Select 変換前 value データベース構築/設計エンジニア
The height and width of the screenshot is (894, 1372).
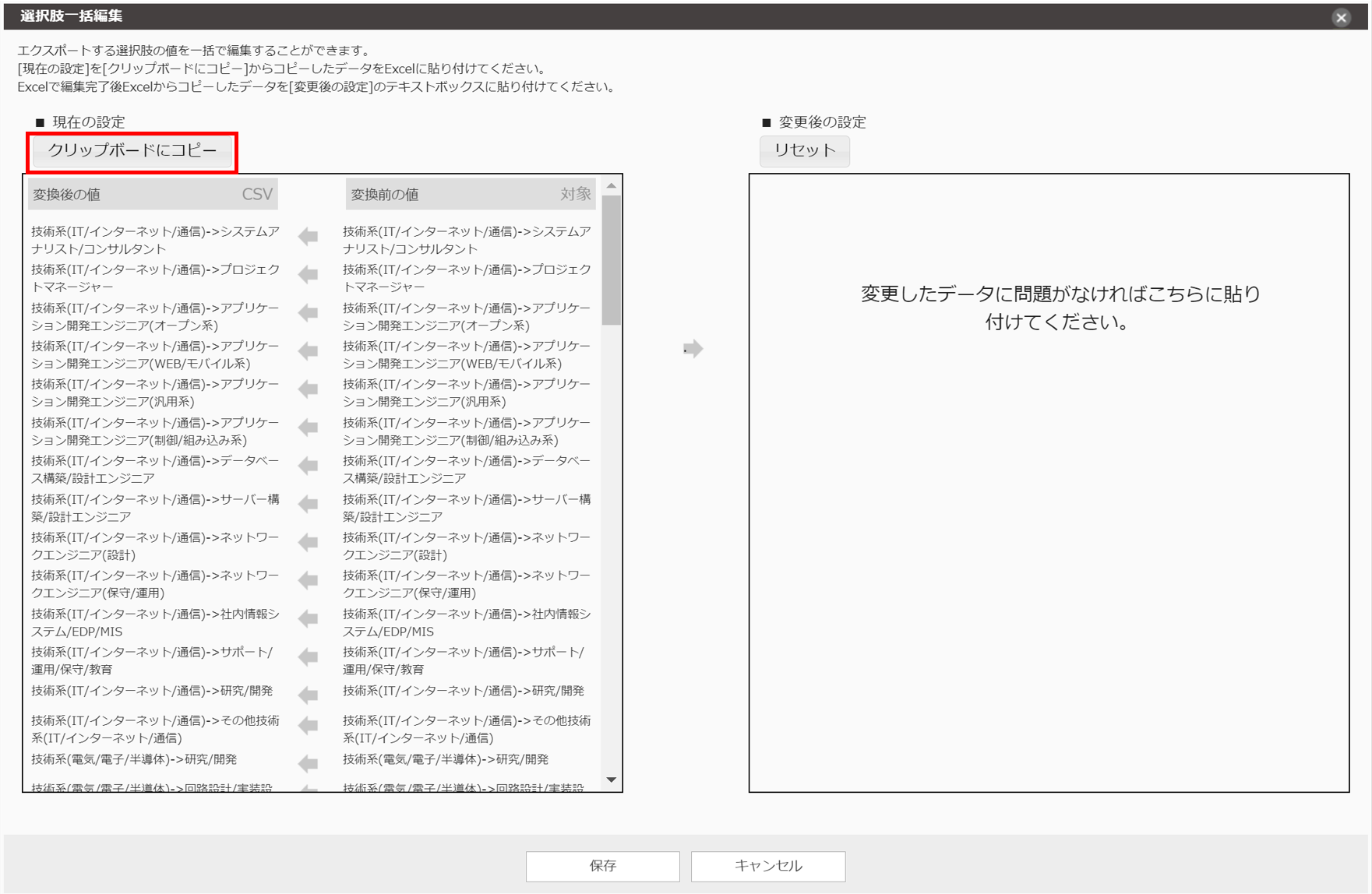[467, 470]
